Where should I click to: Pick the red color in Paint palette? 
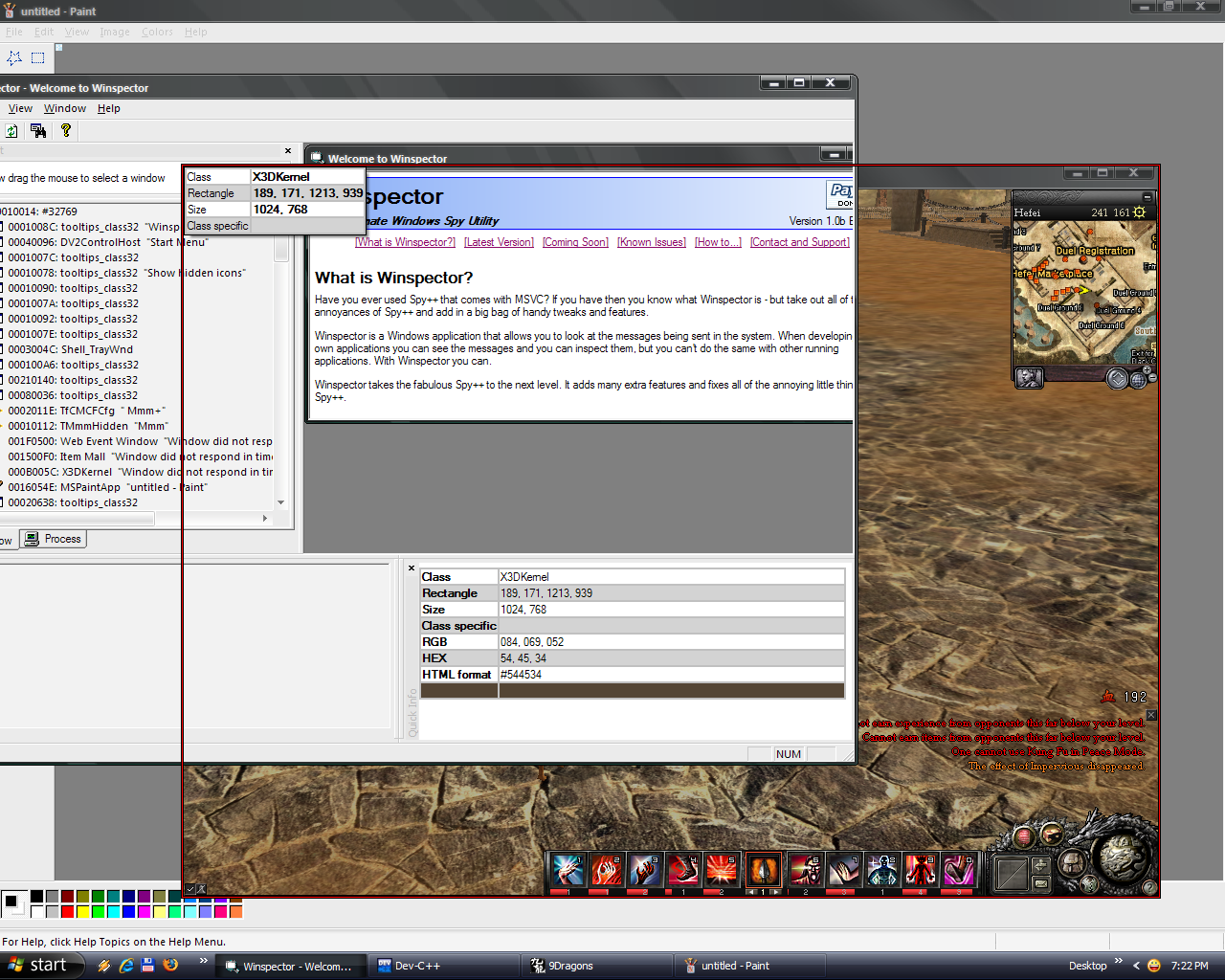tap(68, 911)
